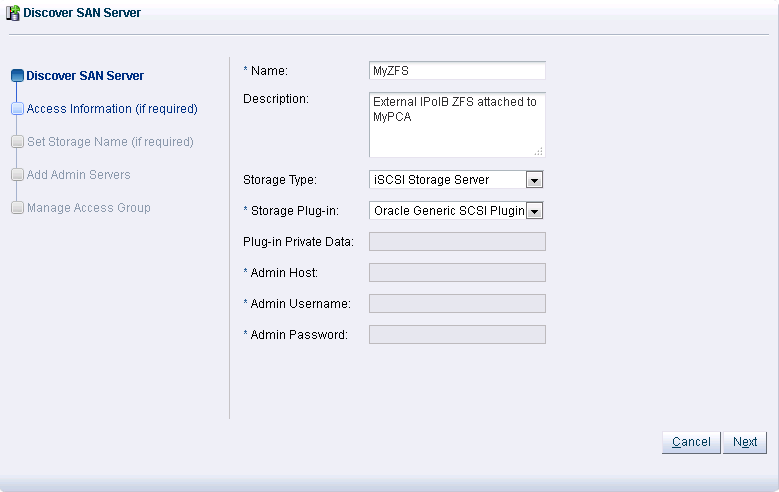This screenshot has height=492, width=779.
Task: Click the Admin Host field
Action: point(457,273)
